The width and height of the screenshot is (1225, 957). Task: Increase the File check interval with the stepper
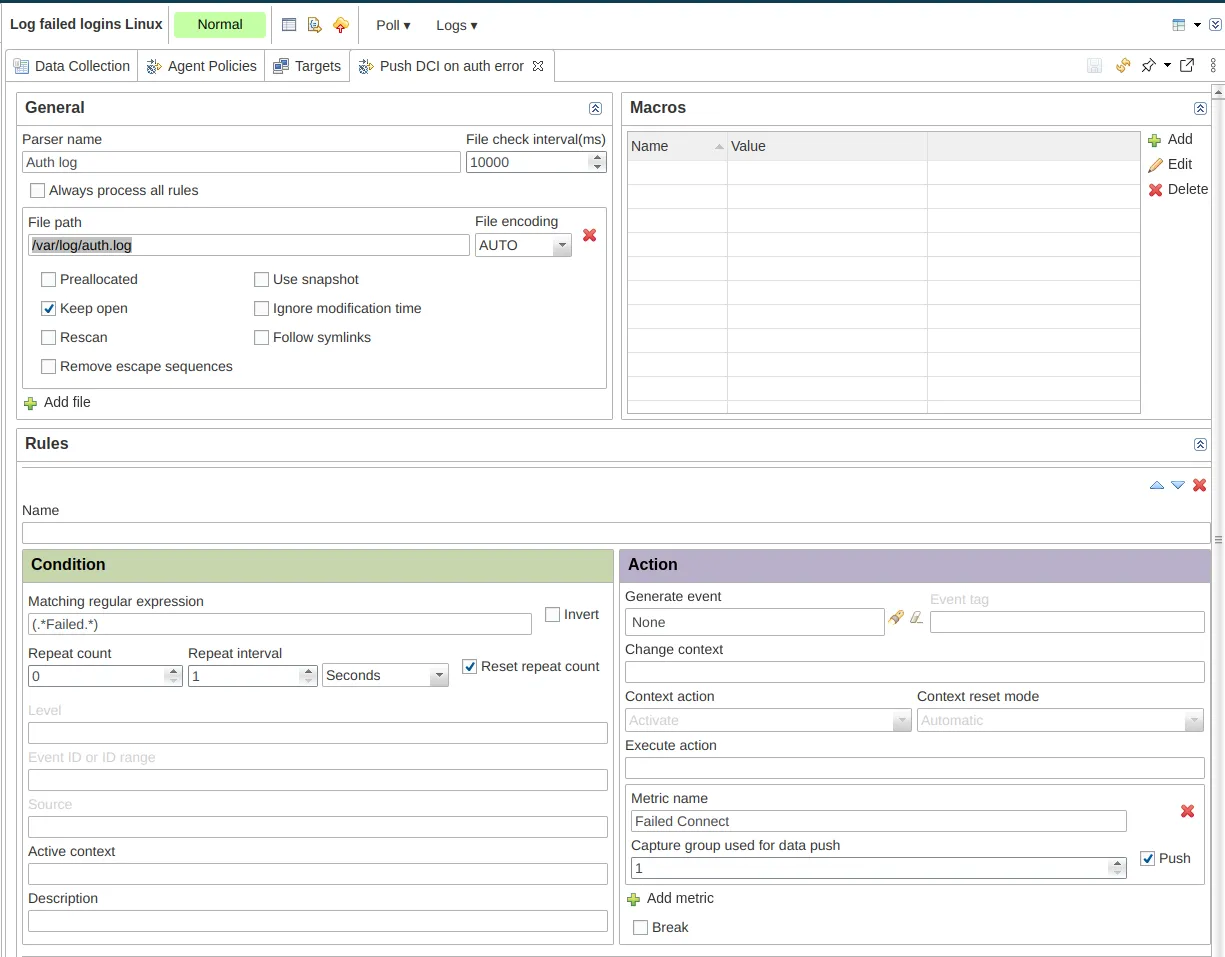597,157
